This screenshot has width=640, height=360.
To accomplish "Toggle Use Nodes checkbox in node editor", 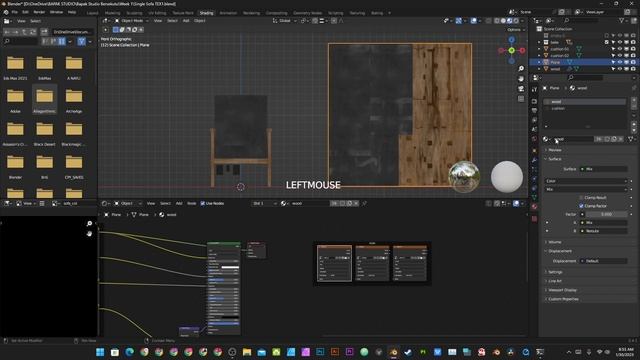I will [x=202, y=203].
